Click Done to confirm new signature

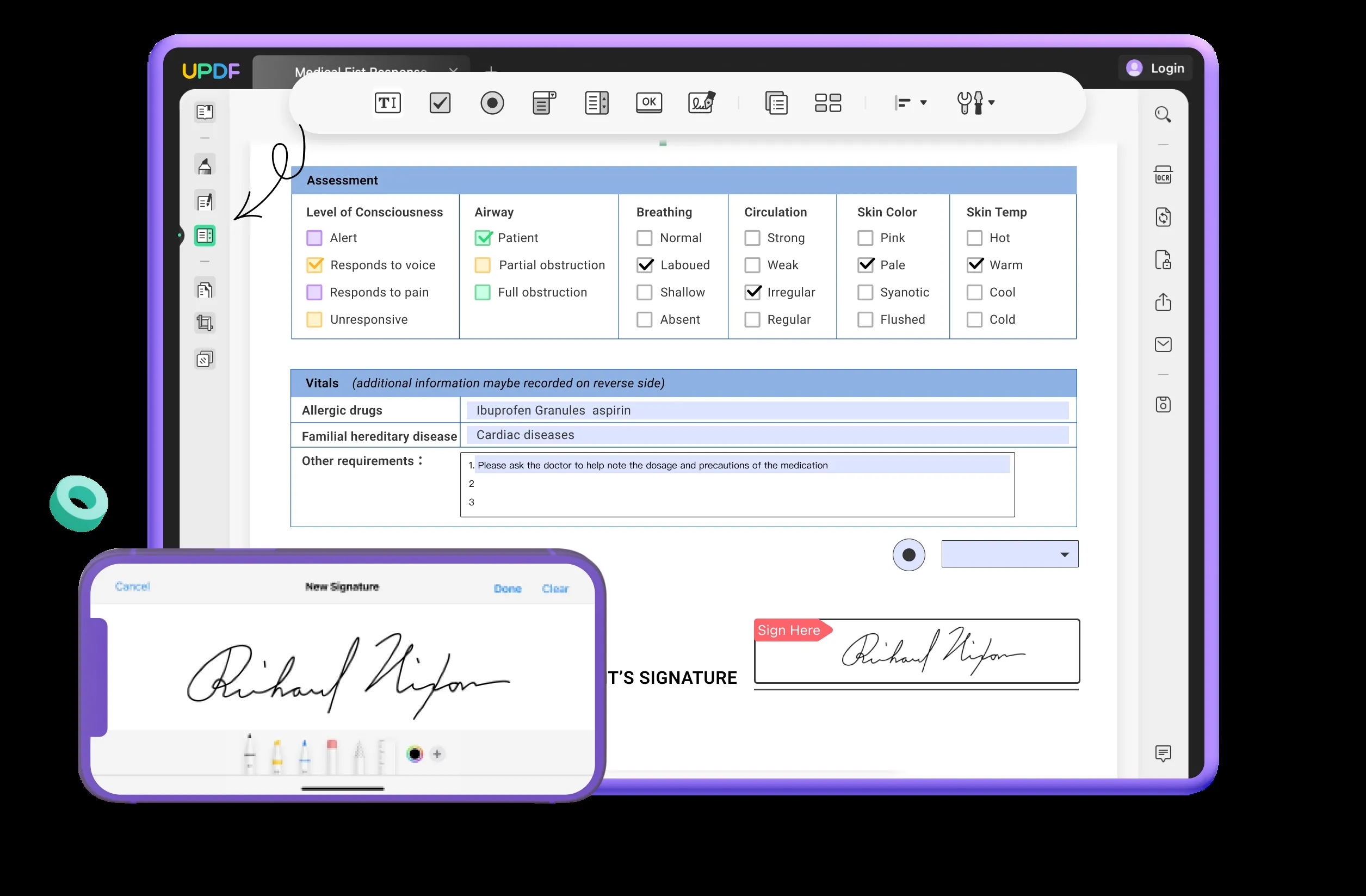click(507, 586)
